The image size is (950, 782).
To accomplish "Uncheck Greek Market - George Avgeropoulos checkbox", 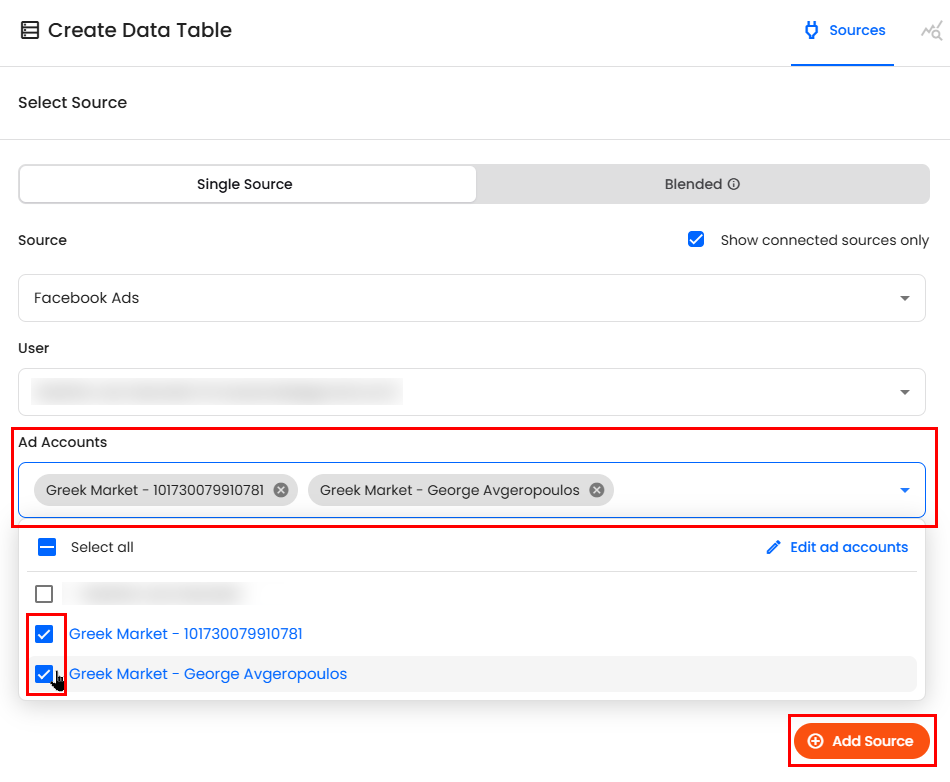I will [x=44, y=674].
